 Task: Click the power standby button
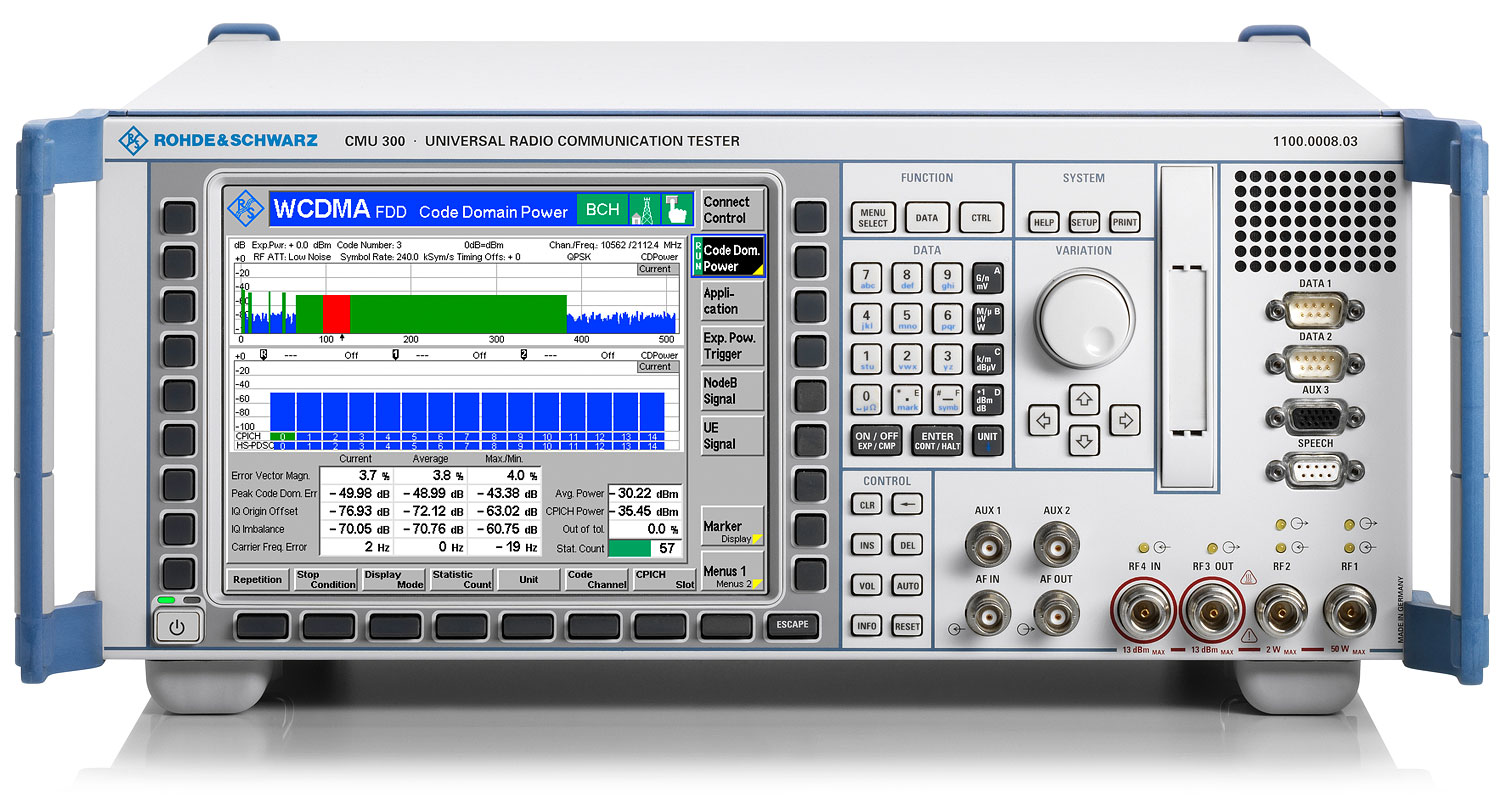coord(177,628)
